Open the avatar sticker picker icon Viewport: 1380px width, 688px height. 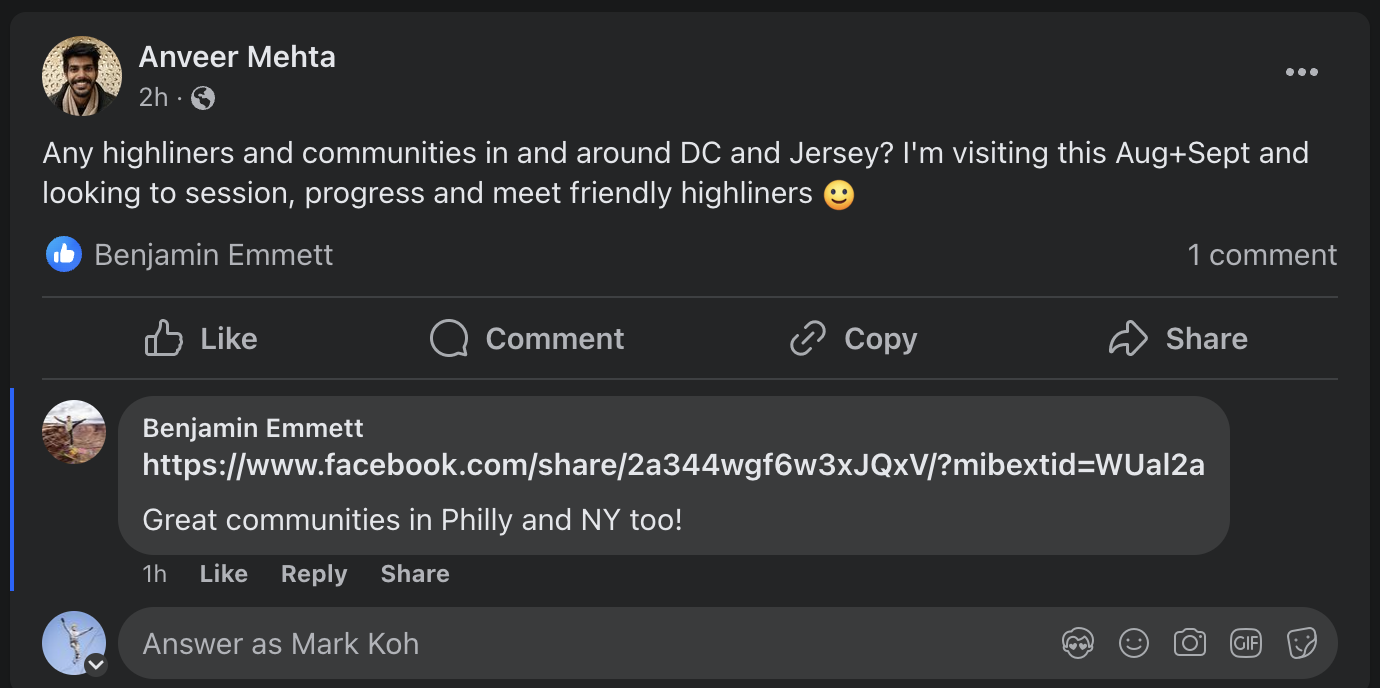pos(1078,643)
